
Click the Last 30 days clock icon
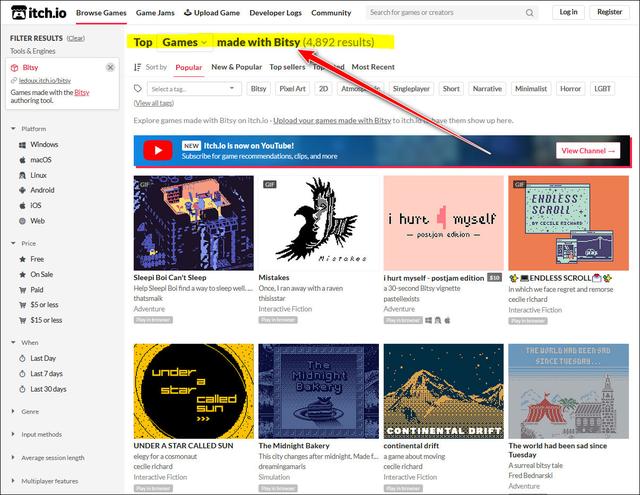point(22,389)
